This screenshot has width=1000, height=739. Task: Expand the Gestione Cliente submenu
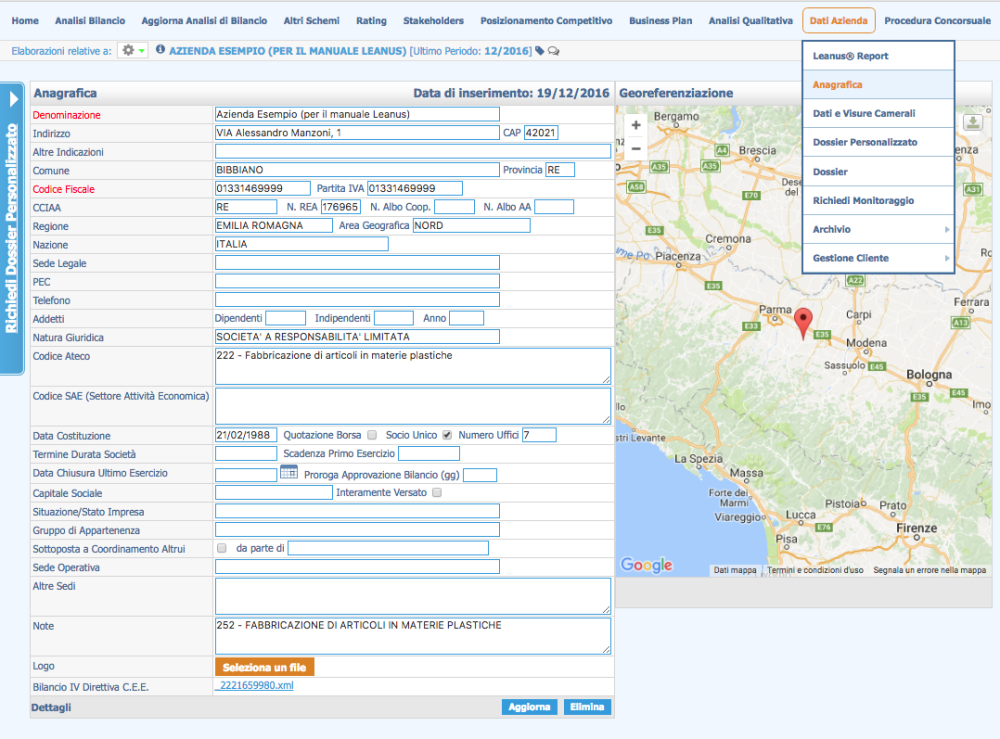[x=878, y=258]
